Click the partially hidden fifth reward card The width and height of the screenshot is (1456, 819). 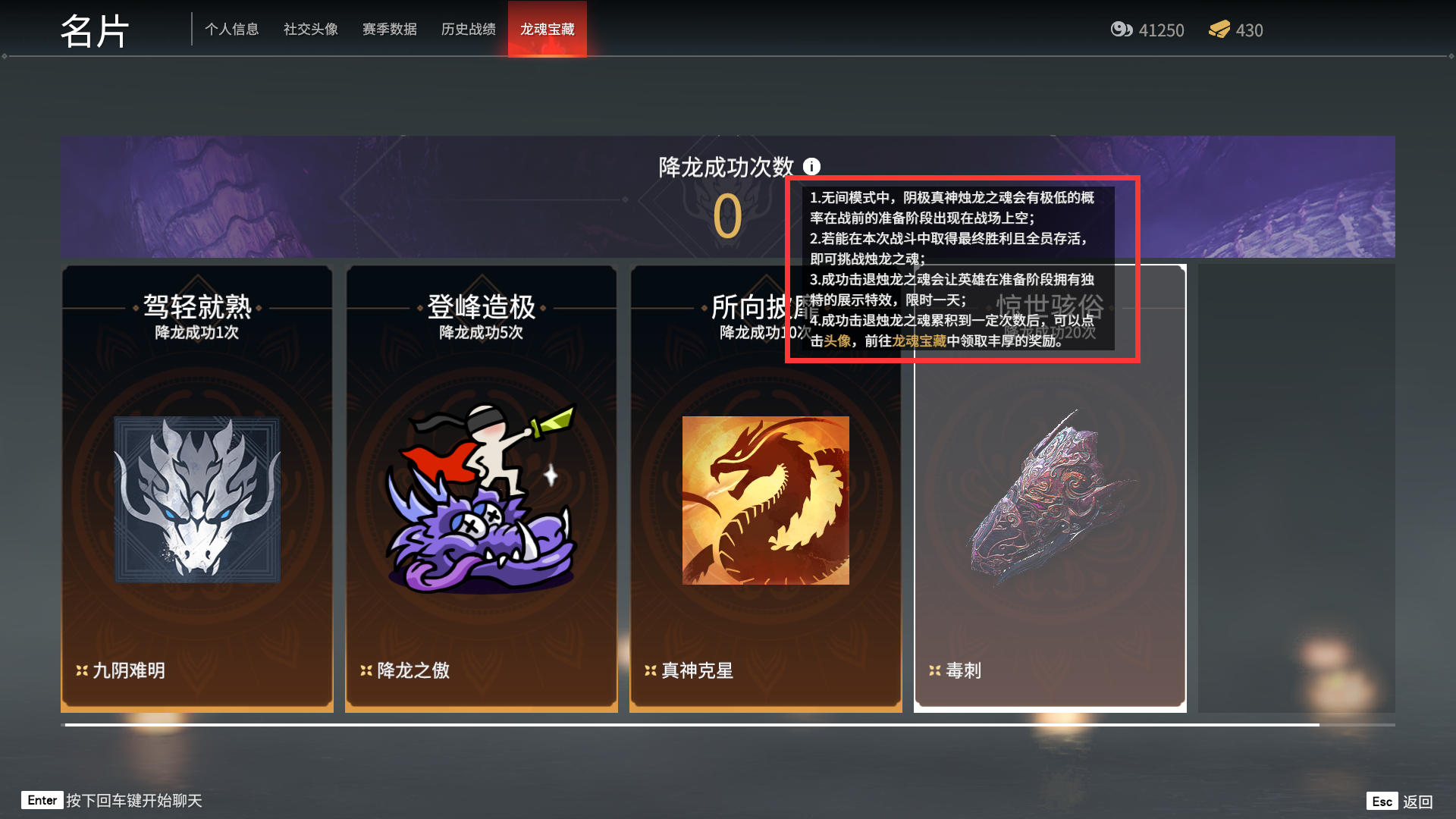pyautogui.click(x=1297, y=488)
